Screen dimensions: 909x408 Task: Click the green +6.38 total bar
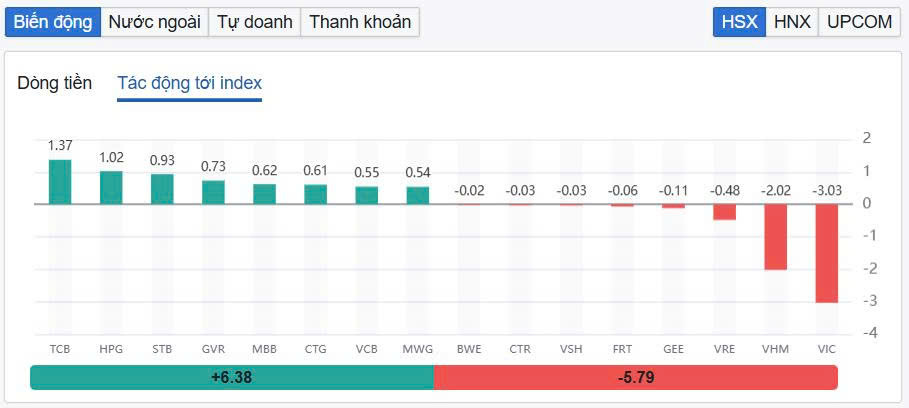(x=231, y=378)
